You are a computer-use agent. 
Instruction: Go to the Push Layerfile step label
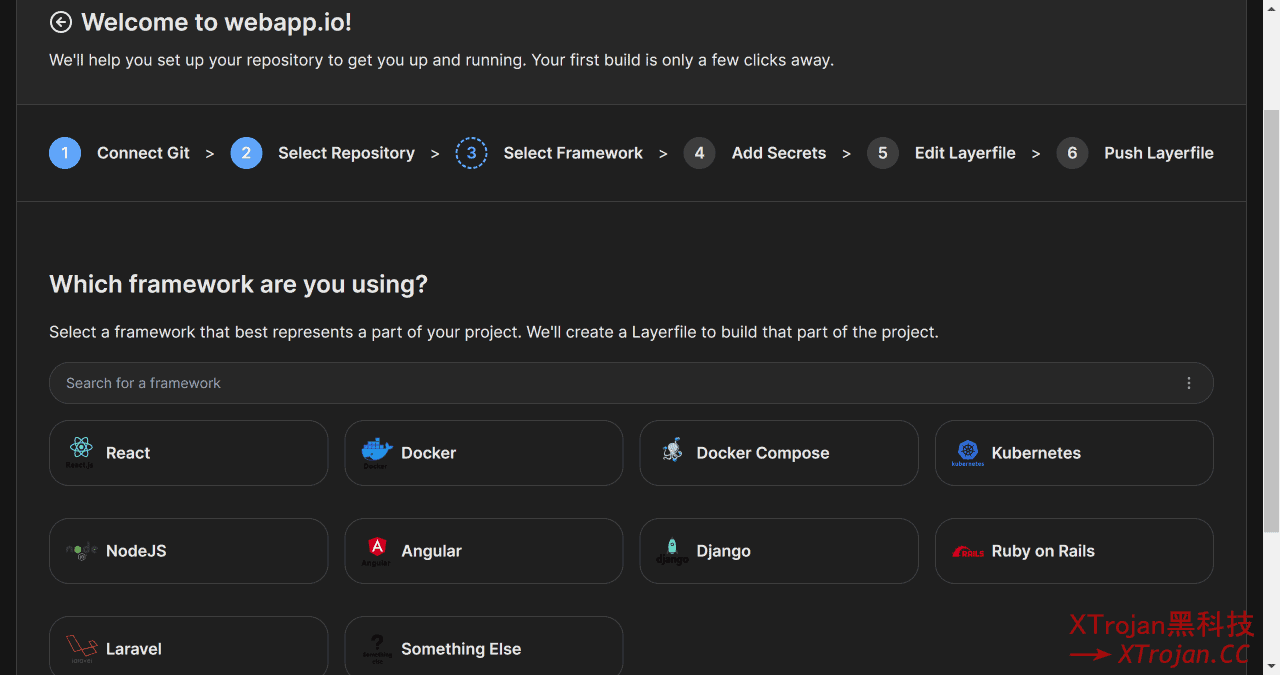[1159, 153]
